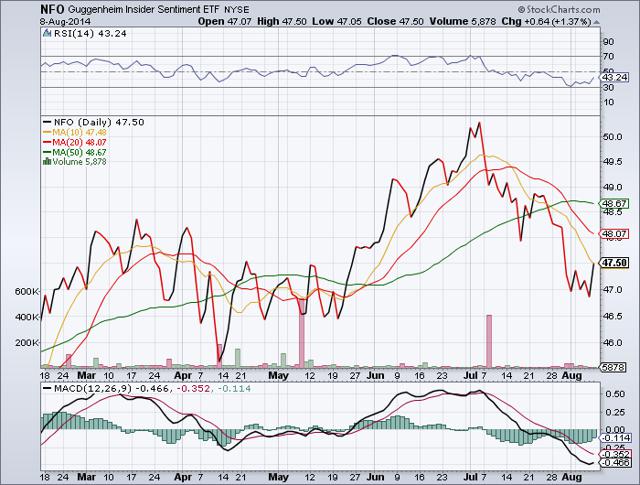This screenshot has height=485, width=640.
Task: Click the red boxed 48.07 price label
Action: point(615,234)
